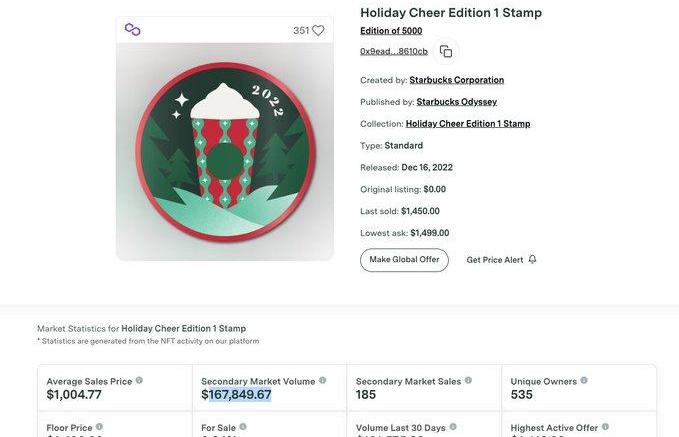Screen dimensions: 679x437
Task: Click the 0x9ead...8610cb contract address link
Action: [394, 51]
